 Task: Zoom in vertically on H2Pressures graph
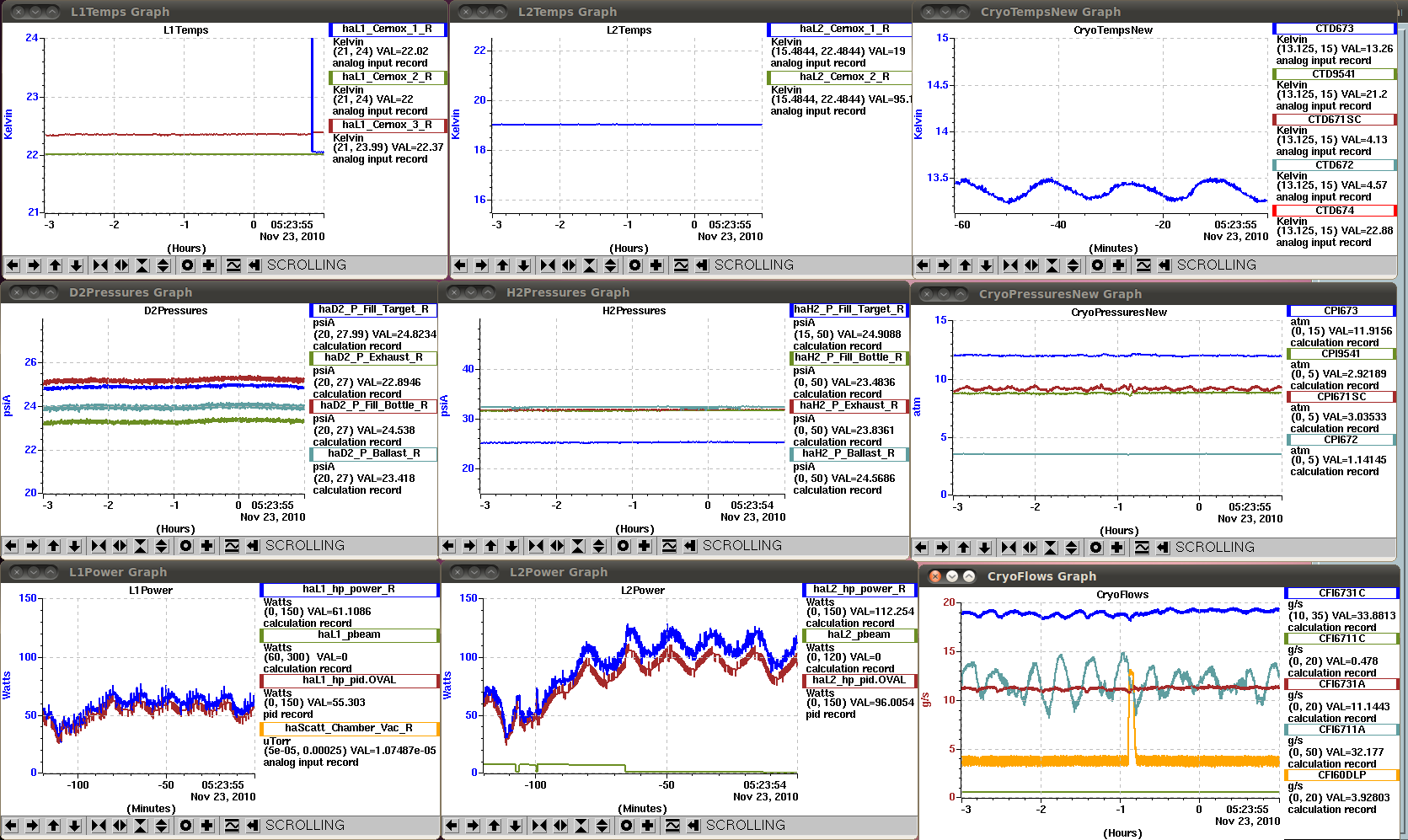pyautogui.click(x=578, y=546)
